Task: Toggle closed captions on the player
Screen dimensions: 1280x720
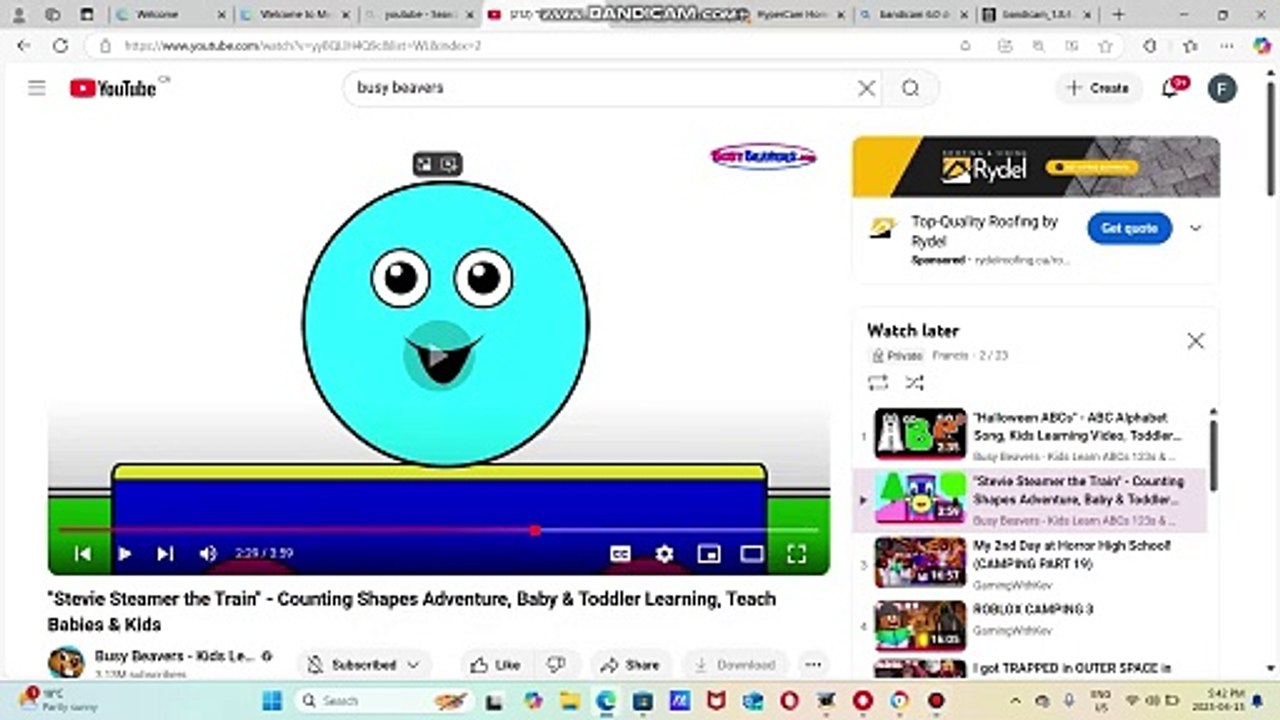Action: (x=621, y=553)
